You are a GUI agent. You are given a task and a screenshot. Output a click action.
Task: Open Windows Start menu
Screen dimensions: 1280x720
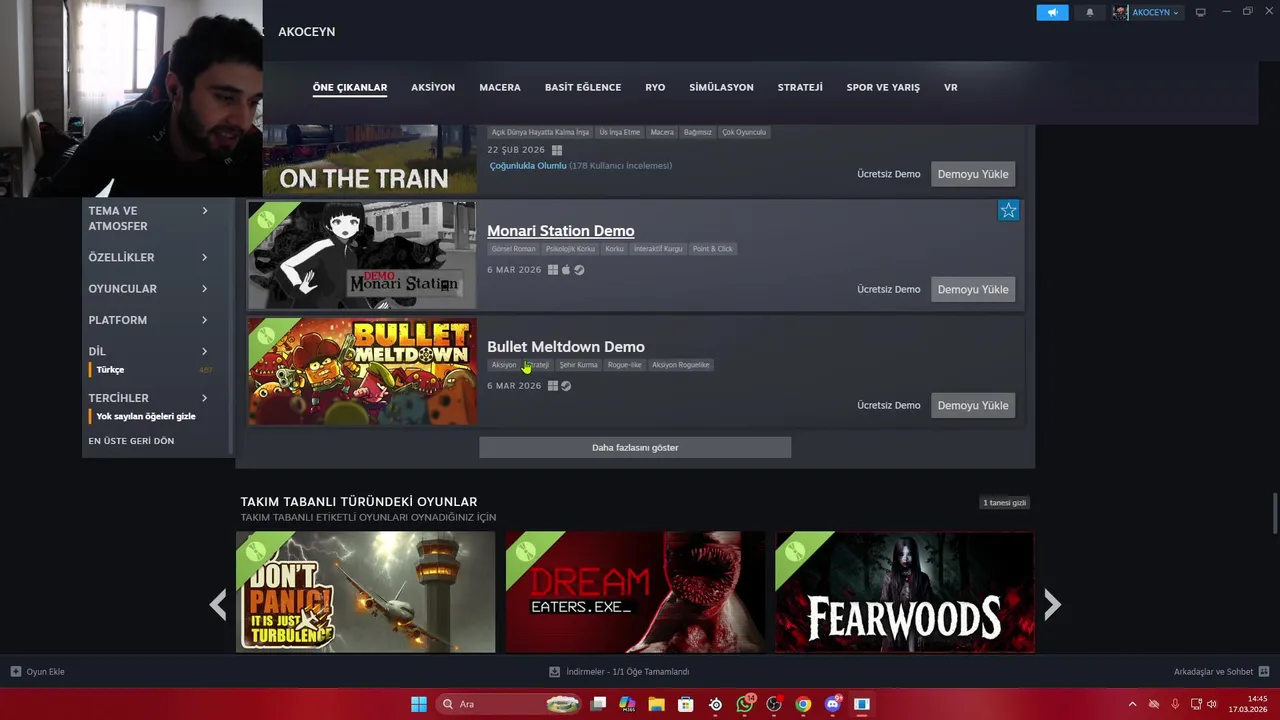[419, 704]
